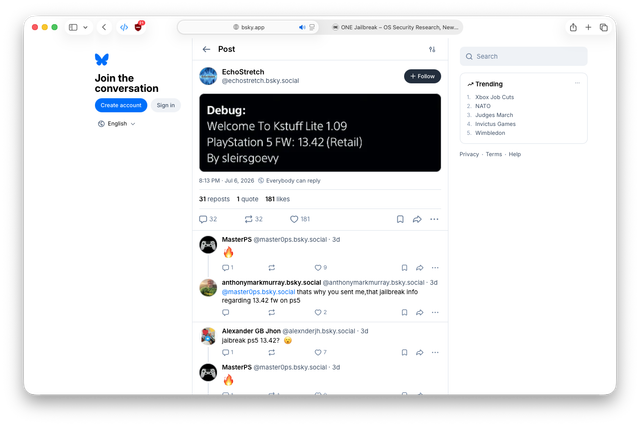Open EchoStretch's avatar
This screenshot has height=426, width=640.
click(x=208, y=76)
